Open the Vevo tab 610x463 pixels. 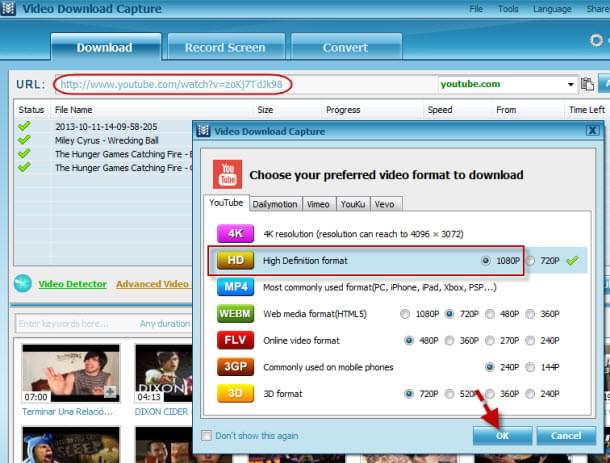pos(385,204)
